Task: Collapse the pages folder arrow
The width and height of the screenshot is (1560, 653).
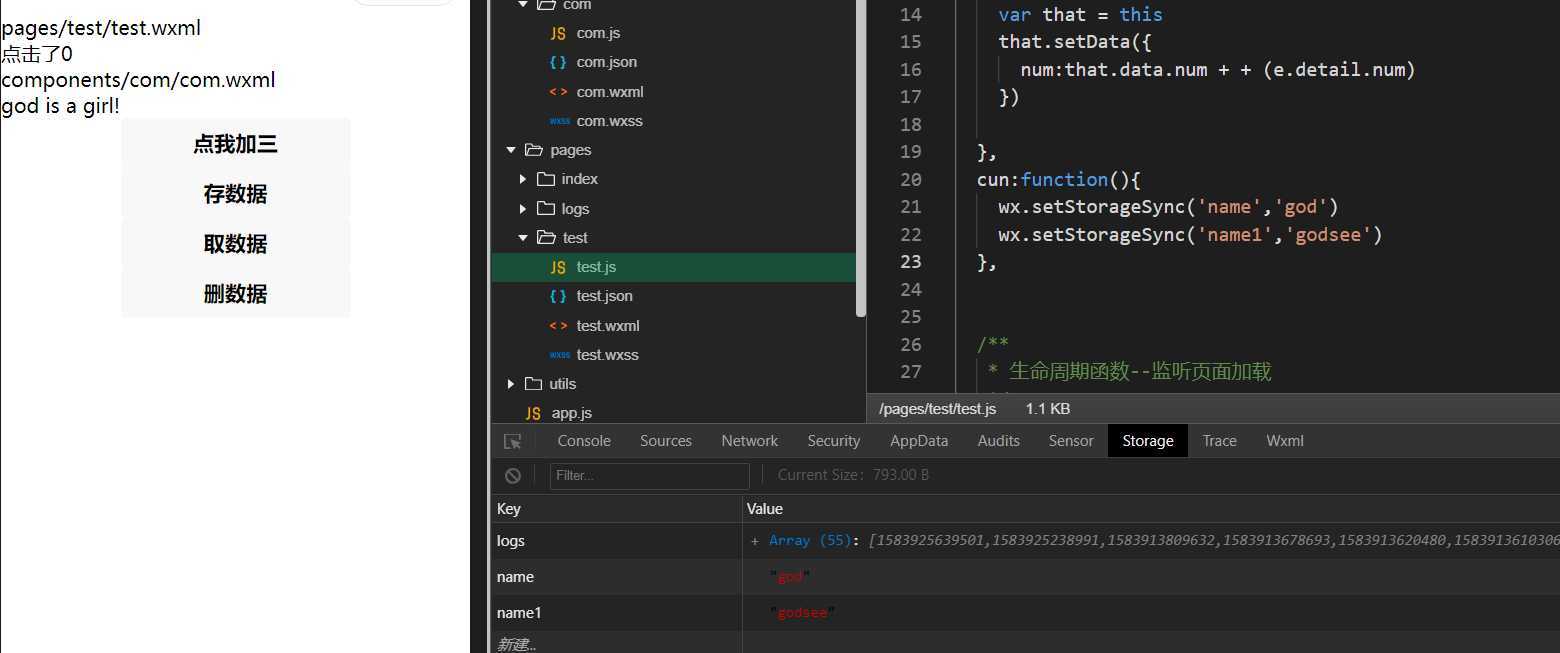Action: click(x=511, y=150)
